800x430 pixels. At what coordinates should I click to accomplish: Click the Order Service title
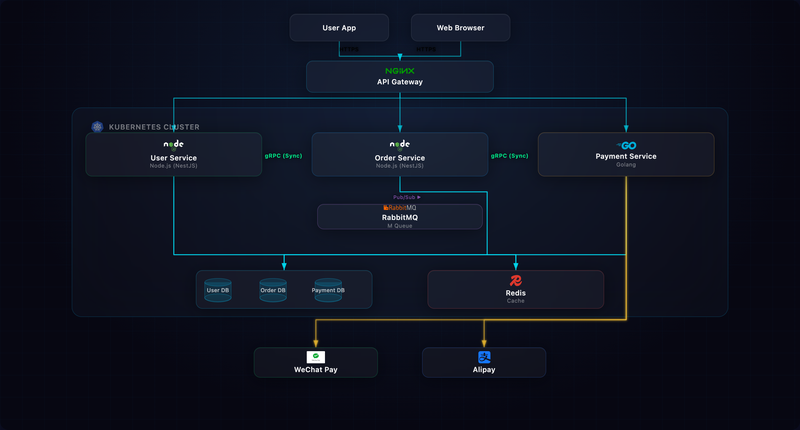(x=399, y=158)
